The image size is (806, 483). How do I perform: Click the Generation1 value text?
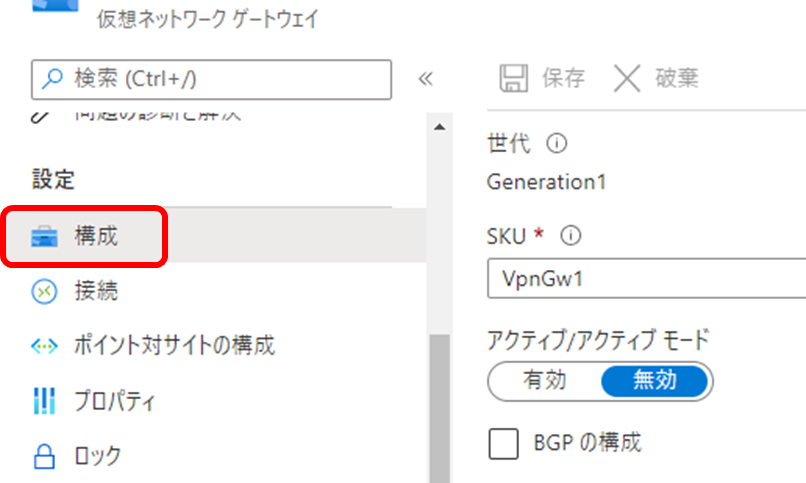[x=546, y=182]
